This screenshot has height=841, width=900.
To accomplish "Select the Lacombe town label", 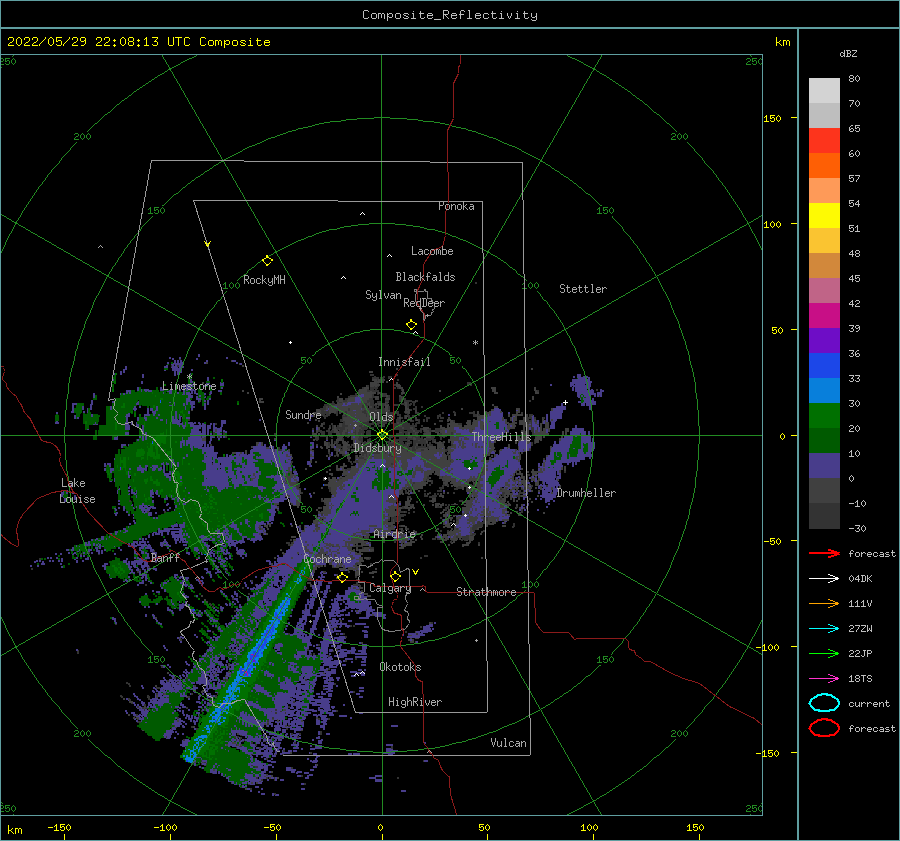I will coord(432,251).
